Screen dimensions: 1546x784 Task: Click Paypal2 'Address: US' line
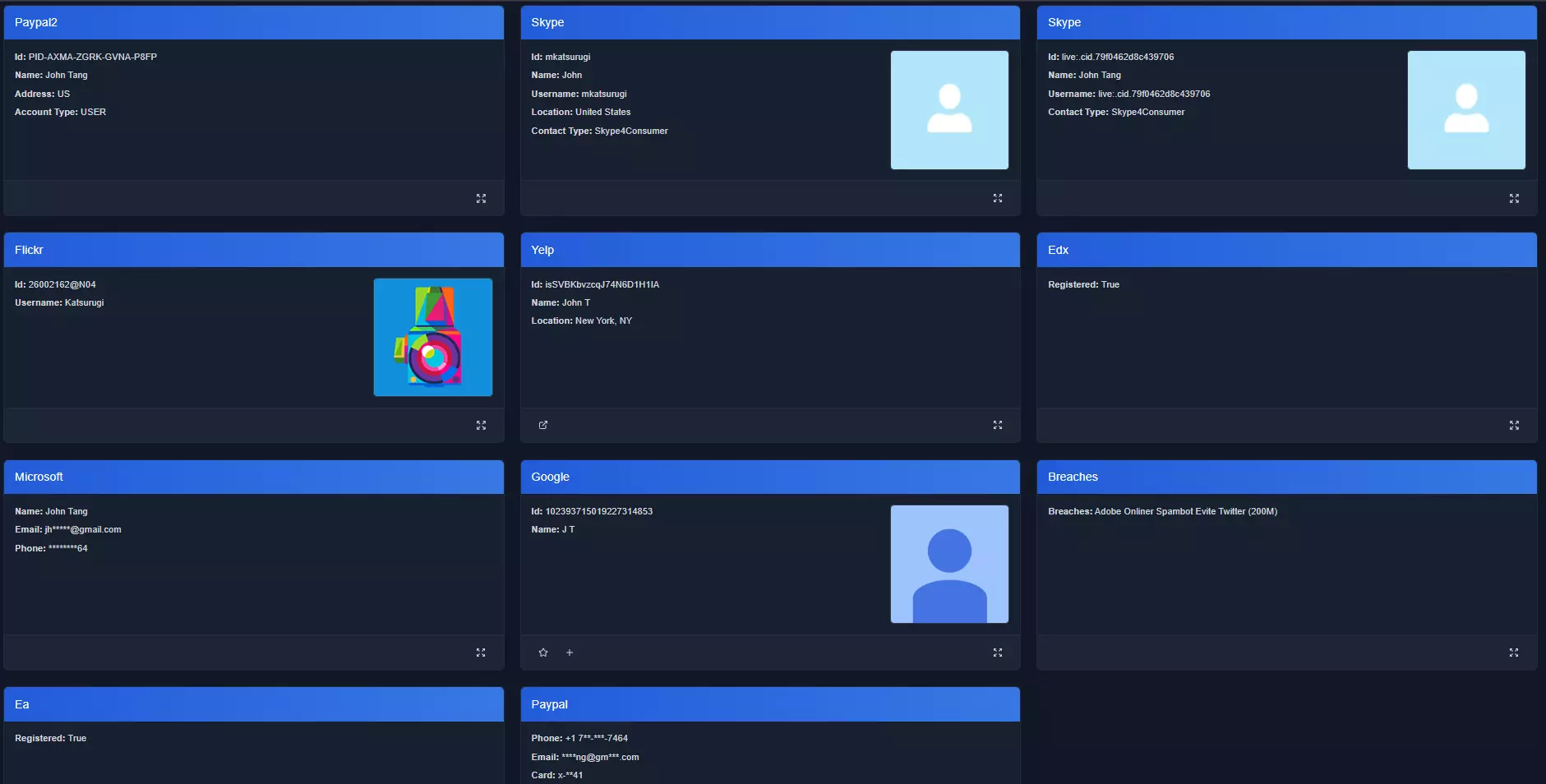(42, 94)
